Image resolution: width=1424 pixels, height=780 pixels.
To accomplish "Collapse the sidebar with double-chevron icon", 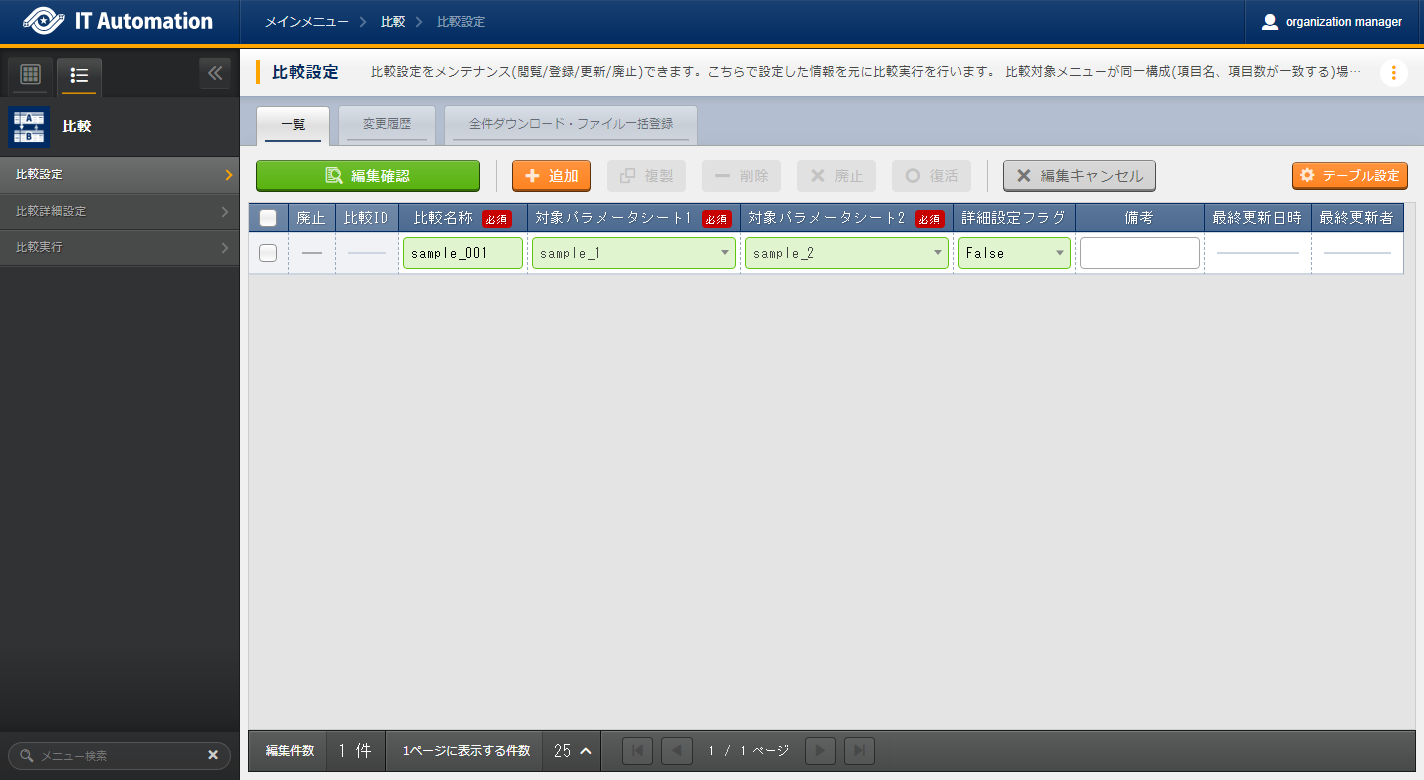I will (x=214, y=74).
